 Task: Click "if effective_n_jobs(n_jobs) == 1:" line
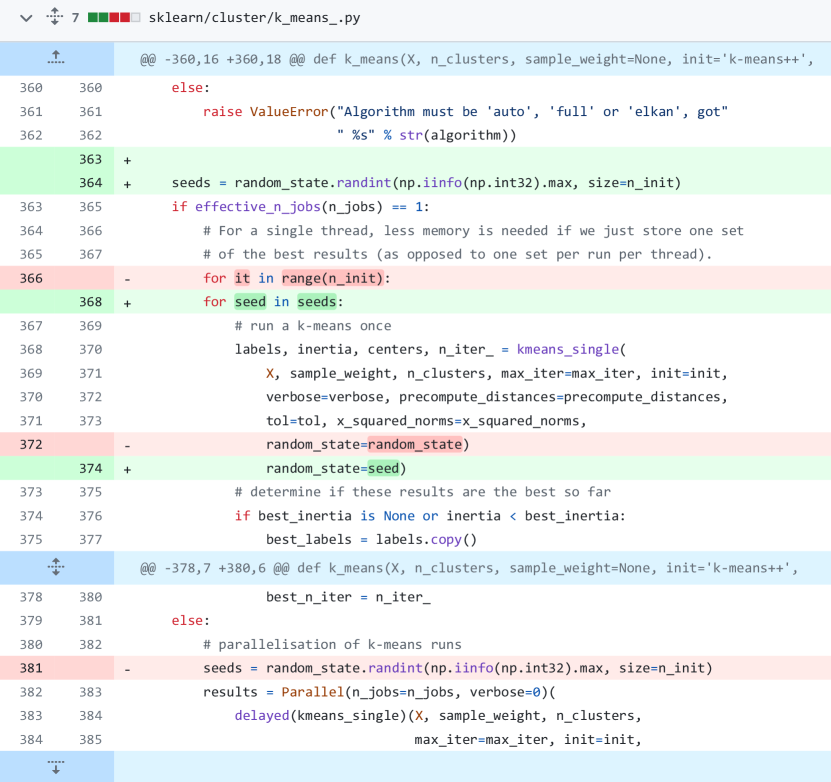(x=300, y=207)
